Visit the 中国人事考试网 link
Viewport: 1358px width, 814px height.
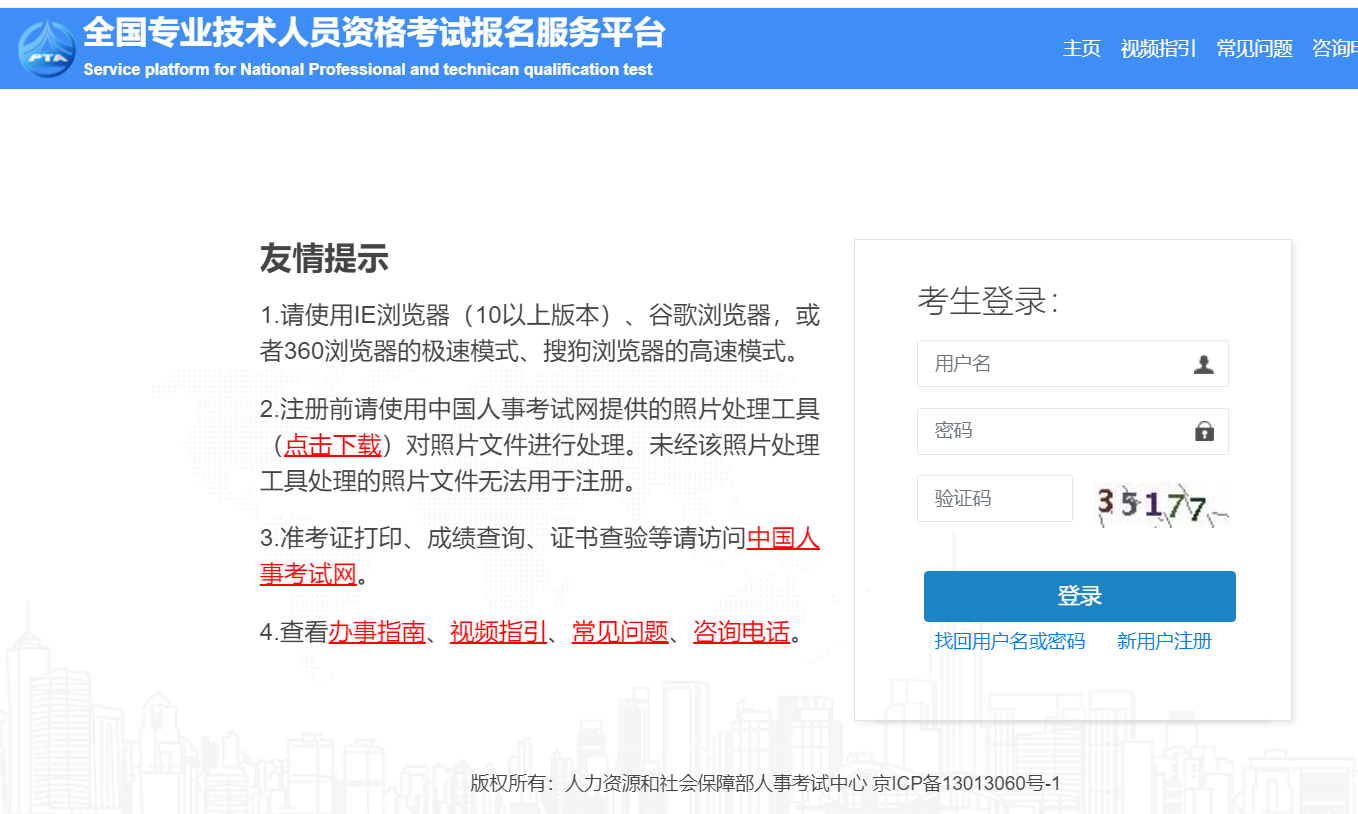[x=783, y=538]
